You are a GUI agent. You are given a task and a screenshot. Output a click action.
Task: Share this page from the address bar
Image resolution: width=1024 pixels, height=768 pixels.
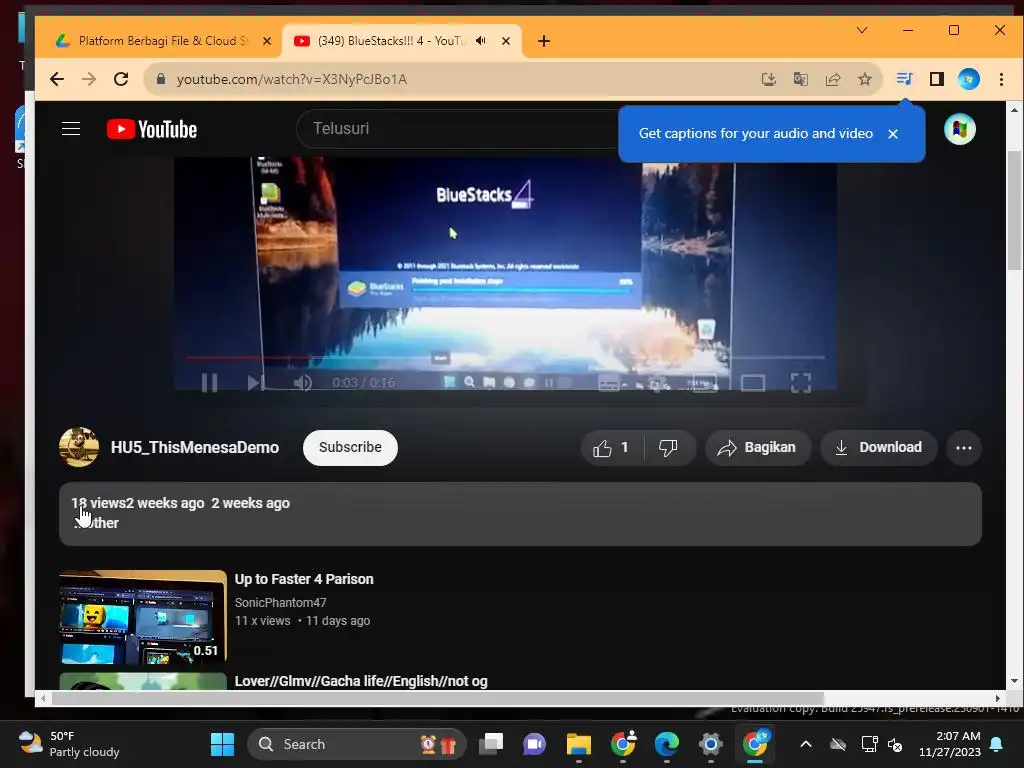(x=833, y=79)
